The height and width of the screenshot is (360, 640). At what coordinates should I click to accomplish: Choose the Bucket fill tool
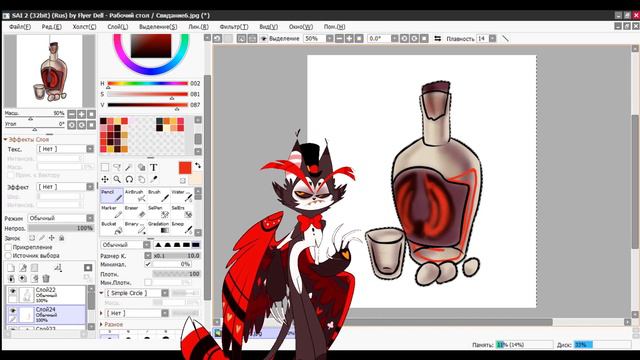point(111,227)
